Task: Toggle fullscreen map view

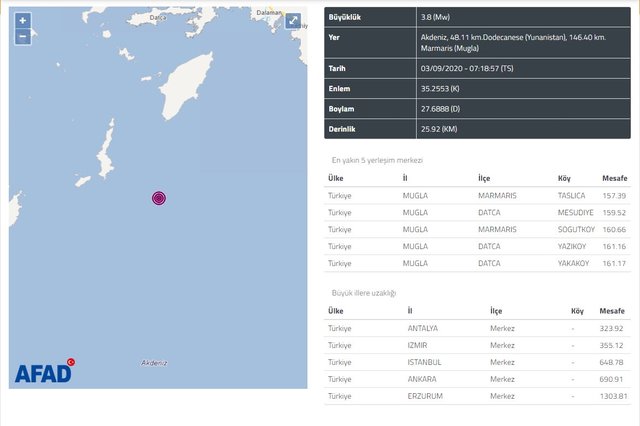Action: pyautogui.click(x=292, y=21)
